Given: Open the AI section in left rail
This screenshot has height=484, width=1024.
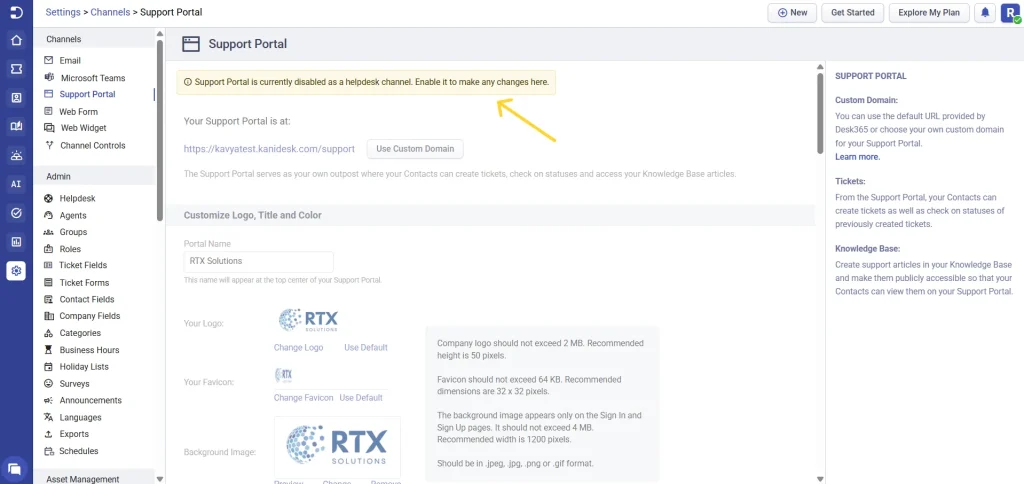Looking at the screenshot, I should tap(16, 184).
